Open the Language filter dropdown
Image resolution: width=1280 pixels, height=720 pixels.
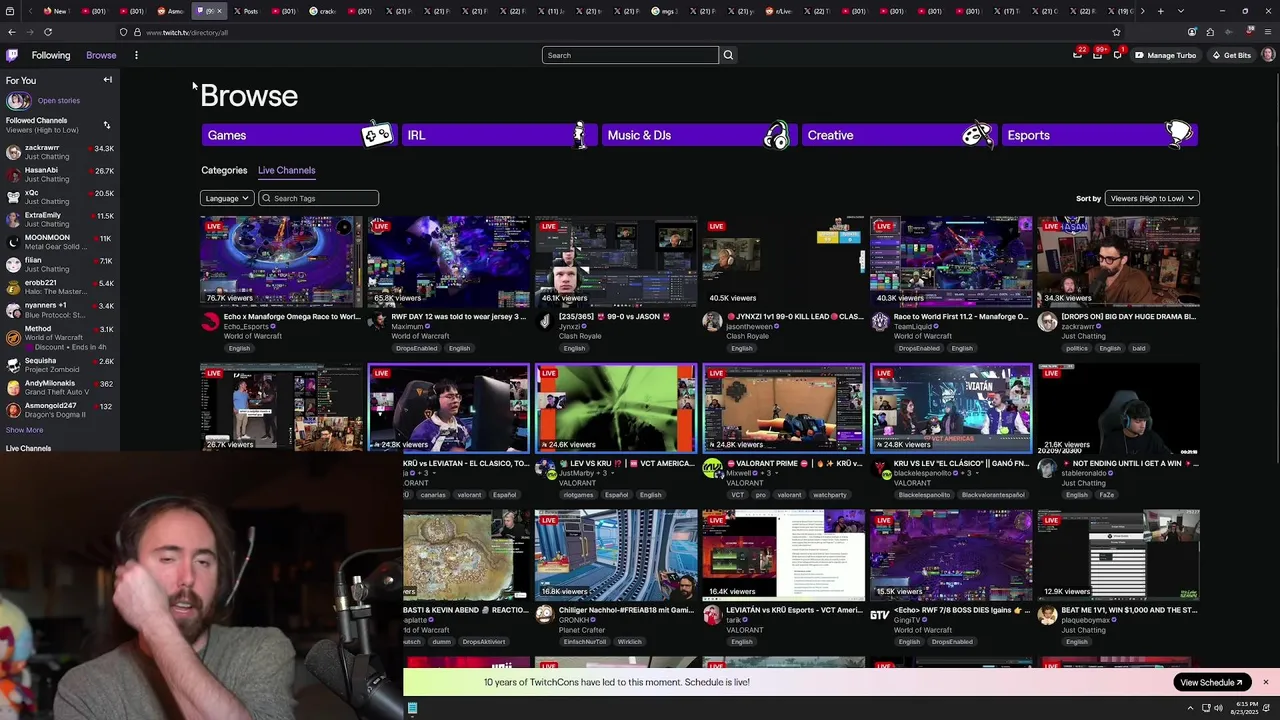(226, 198)
